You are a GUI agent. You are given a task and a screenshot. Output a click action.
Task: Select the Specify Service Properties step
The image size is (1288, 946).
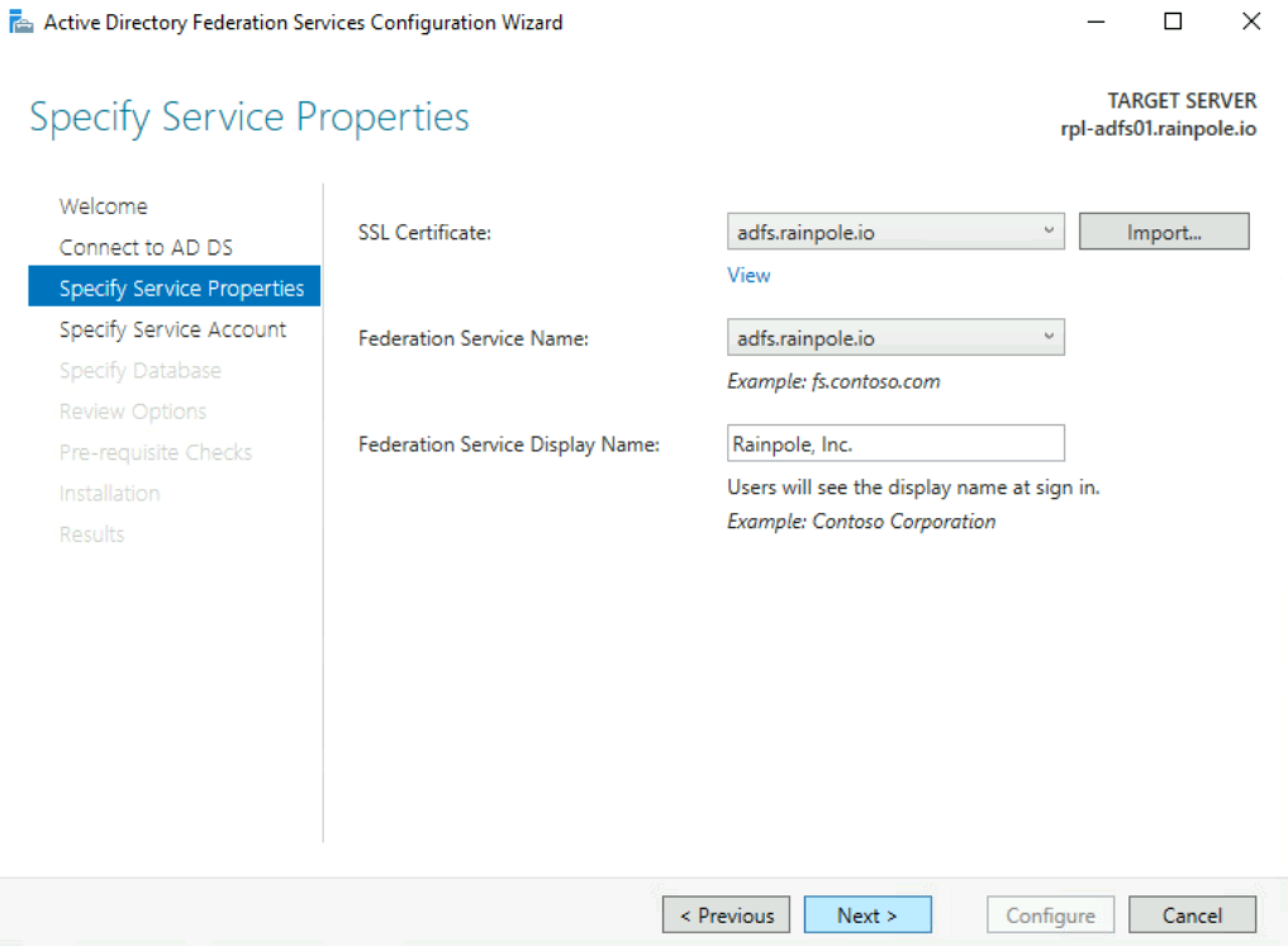click(181, 288)
